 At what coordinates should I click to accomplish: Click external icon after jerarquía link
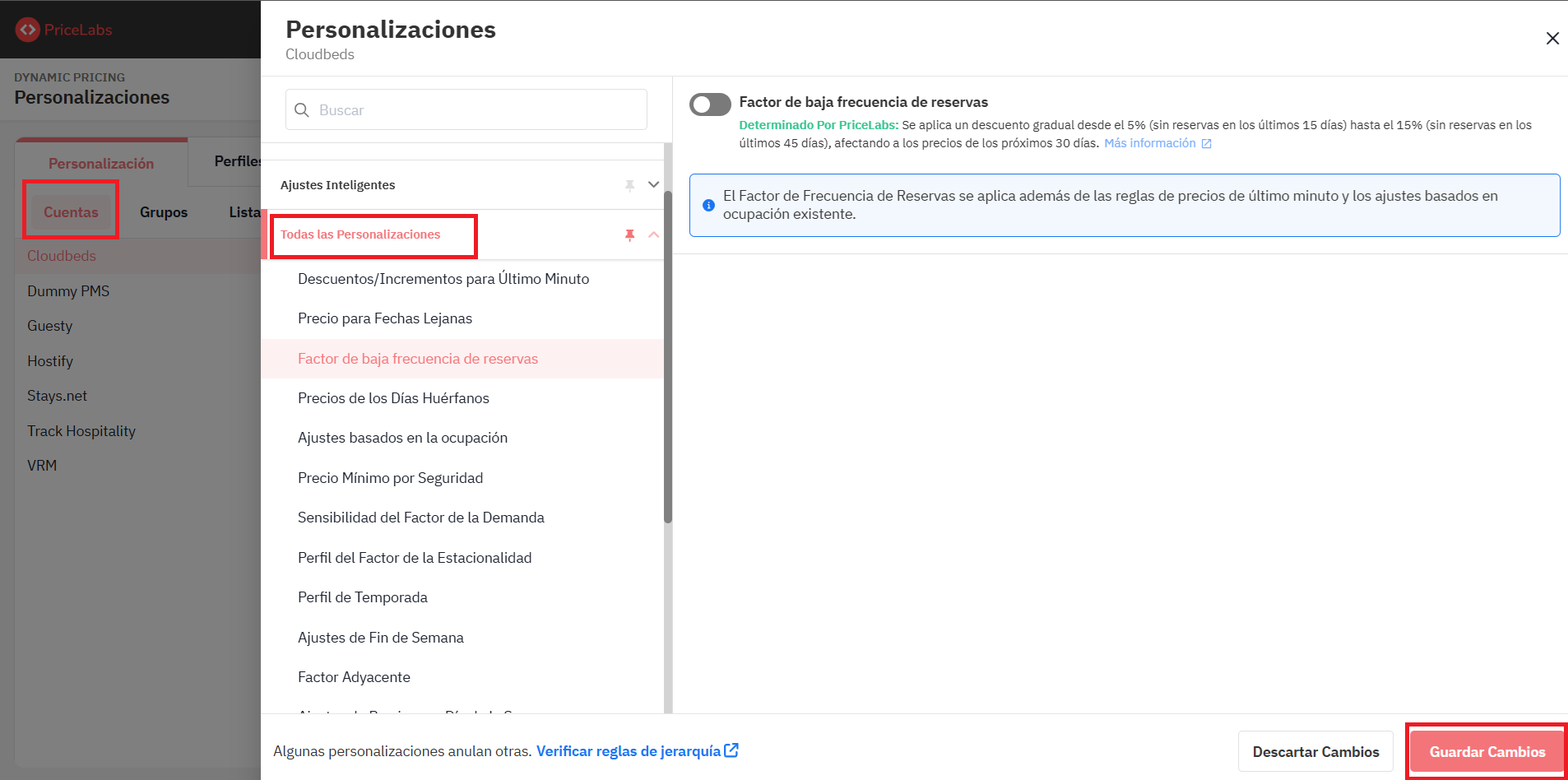click(x=731, y=750)
